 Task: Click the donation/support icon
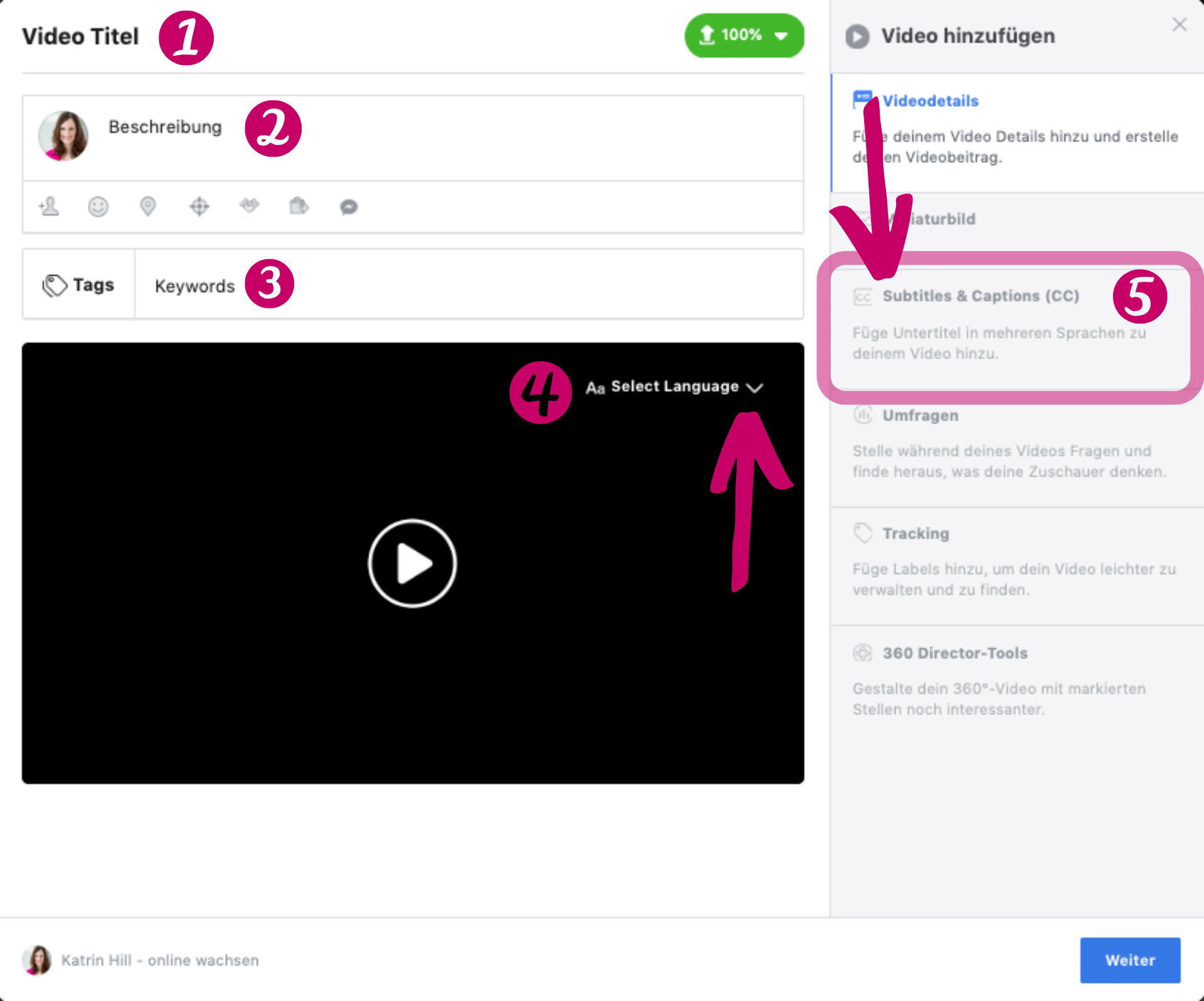point(299,206)
